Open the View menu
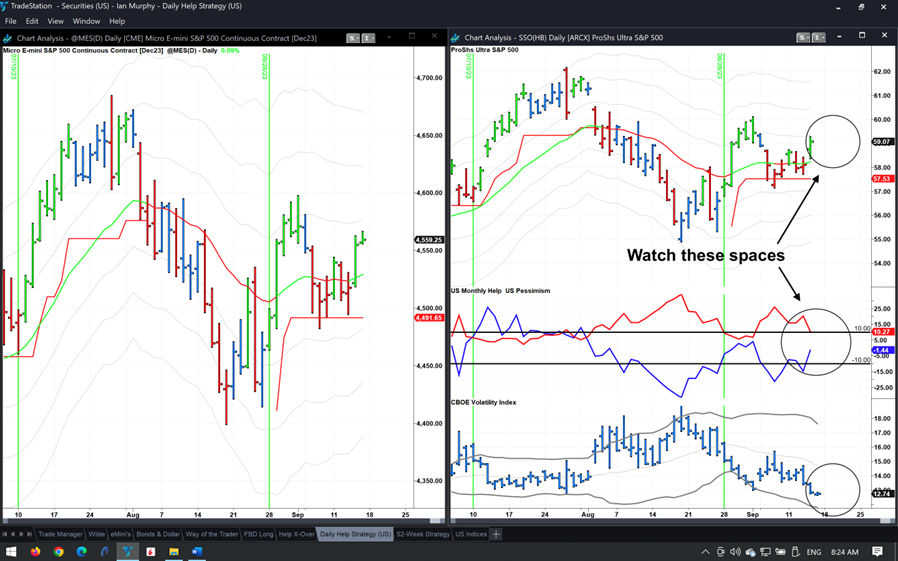898x561 pixels. 55,21
